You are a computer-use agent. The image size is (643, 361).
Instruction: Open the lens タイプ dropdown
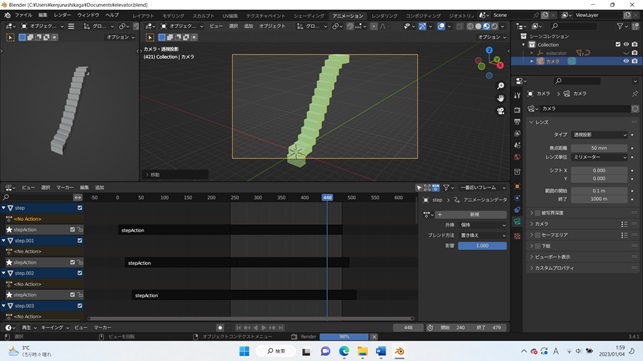click(x=599, y=135)
